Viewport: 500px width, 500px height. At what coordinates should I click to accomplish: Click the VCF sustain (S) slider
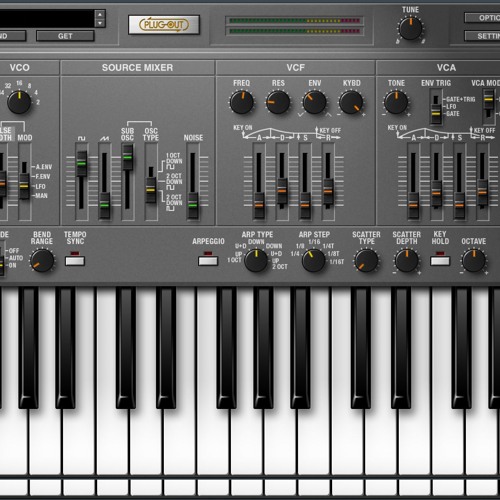(x=305, y=205)
